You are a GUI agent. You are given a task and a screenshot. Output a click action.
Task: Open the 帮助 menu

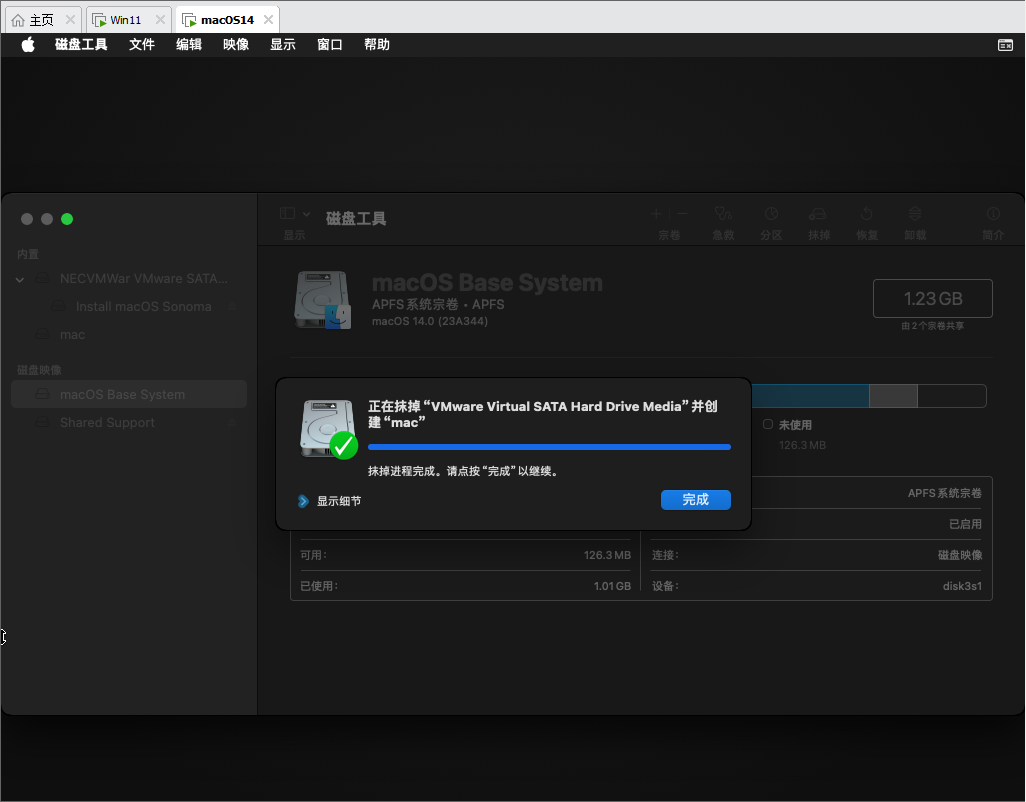pyautogui.click(x=377, y=44)
